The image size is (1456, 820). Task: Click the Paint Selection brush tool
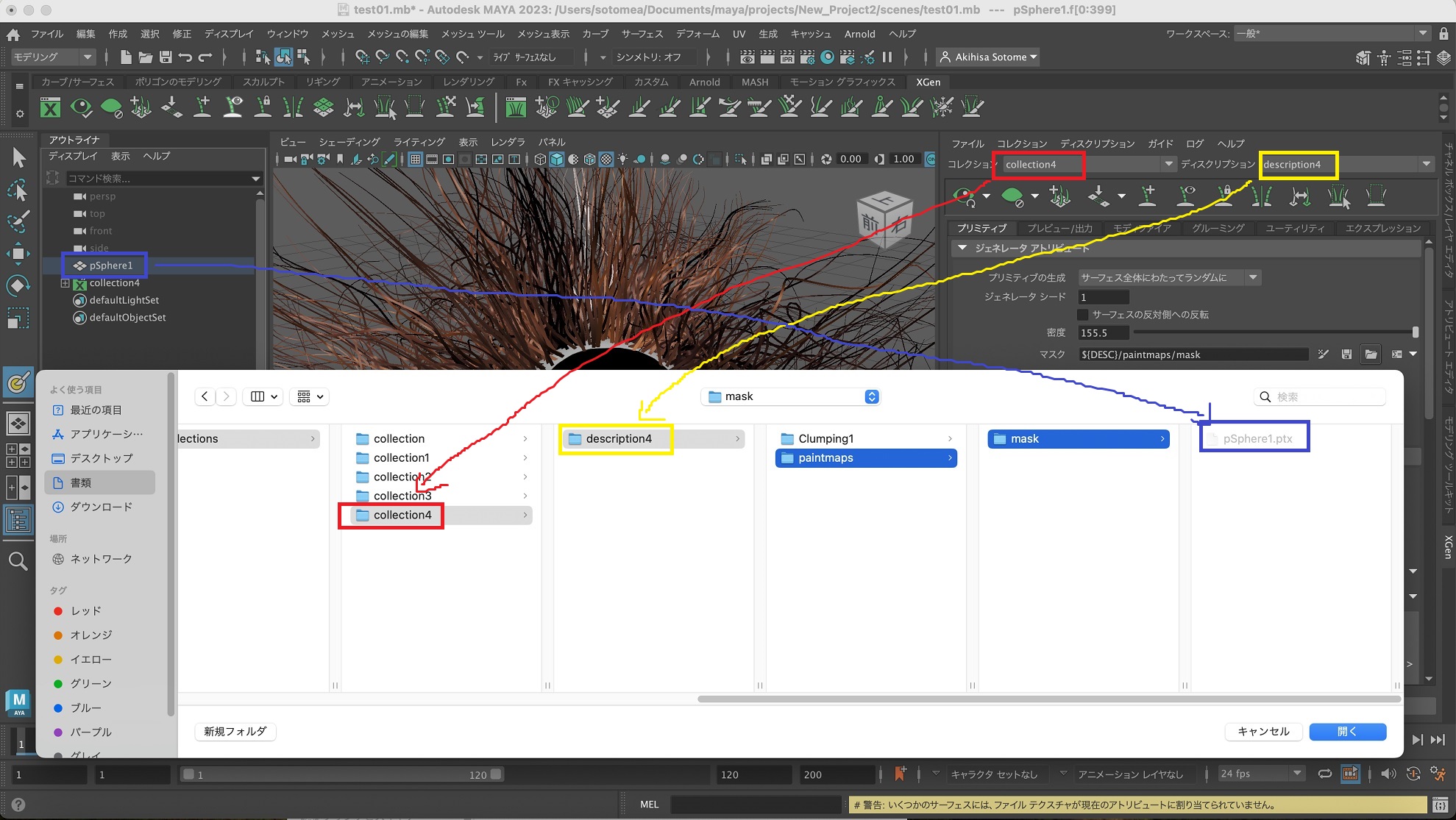click(x=18, y=221)
